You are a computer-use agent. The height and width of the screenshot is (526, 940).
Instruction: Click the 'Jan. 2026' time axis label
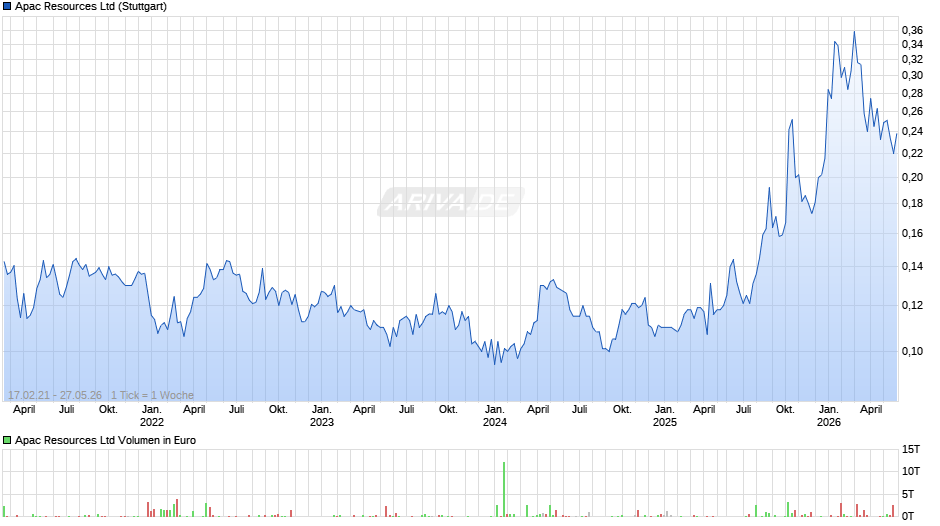(x=828, y=416)
